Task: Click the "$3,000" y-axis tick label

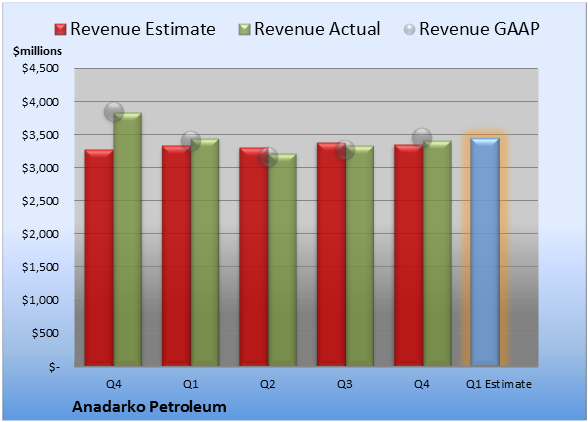Action: coord(40,168)
